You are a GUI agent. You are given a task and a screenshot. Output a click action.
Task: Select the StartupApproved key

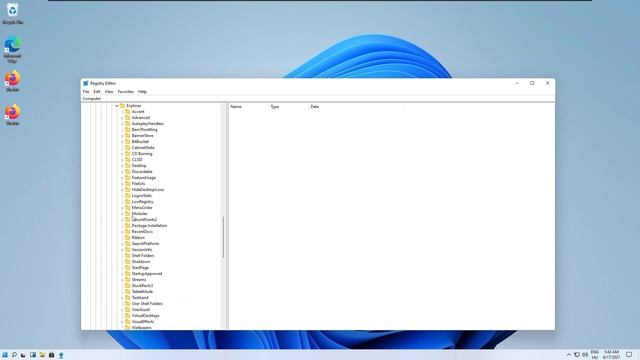147,273
